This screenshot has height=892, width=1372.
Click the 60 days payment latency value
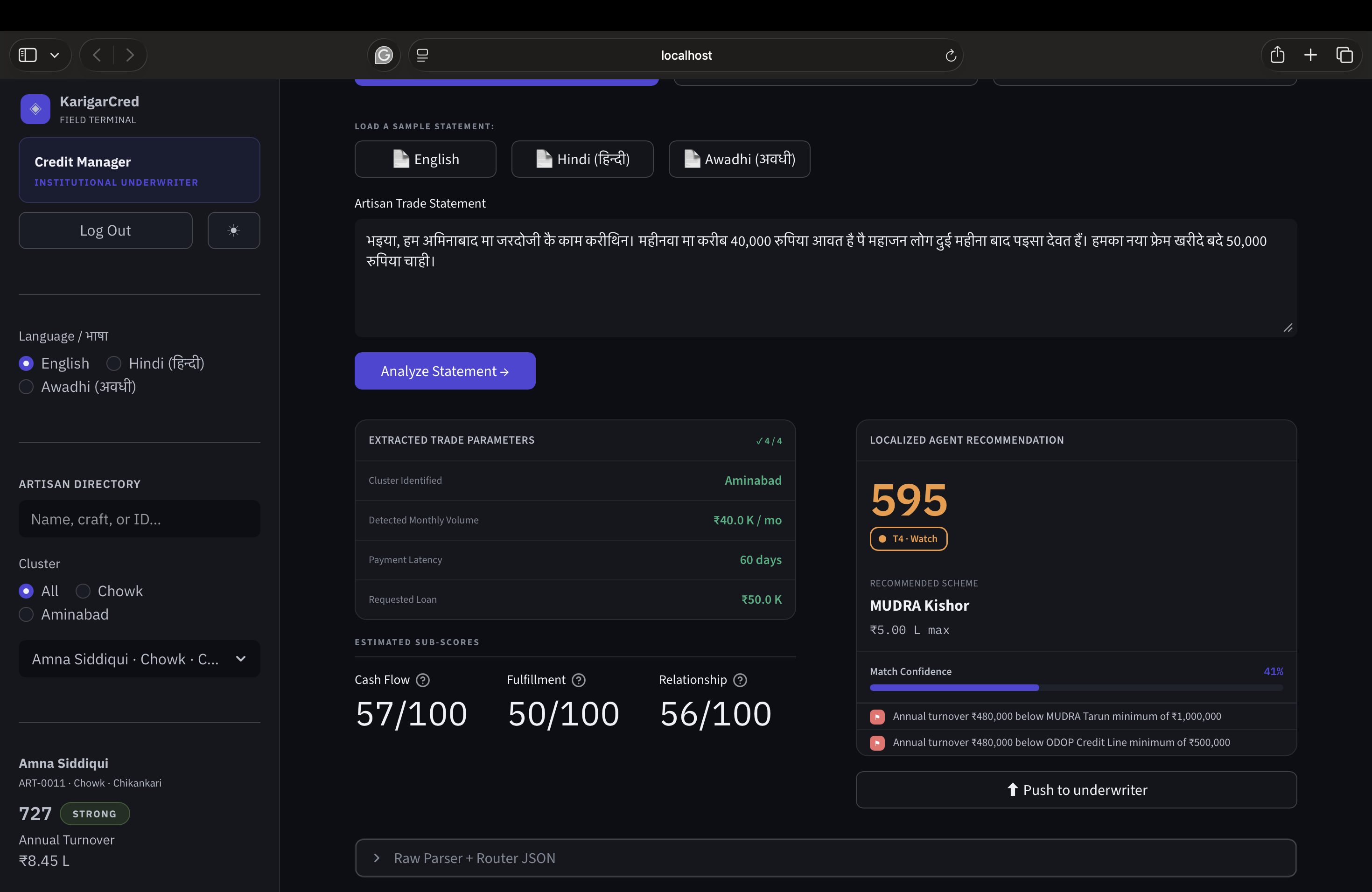[760, 560]
